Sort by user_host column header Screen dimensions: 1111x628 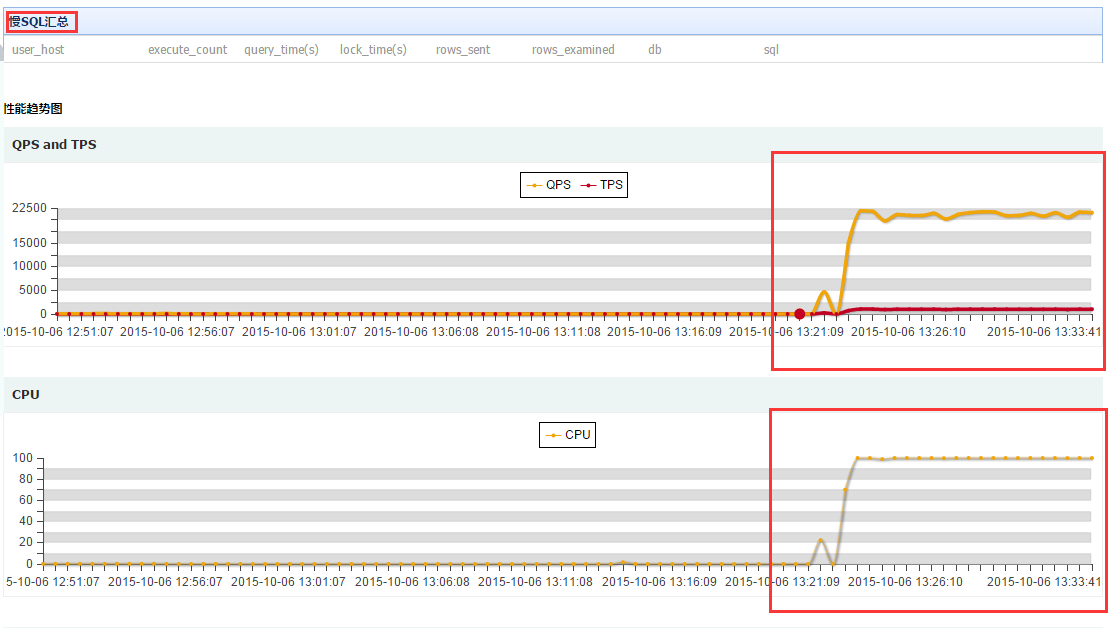pos(38,49)
